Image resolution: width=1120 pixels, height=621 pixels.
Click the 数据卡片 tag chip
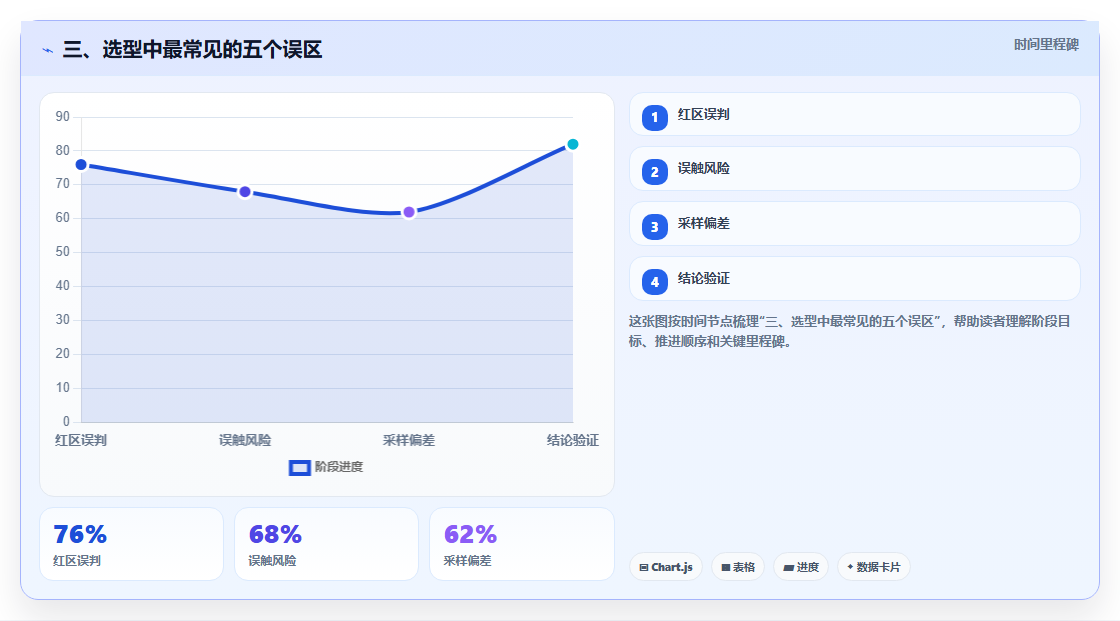pyautogui.click(x=874, y=567)
